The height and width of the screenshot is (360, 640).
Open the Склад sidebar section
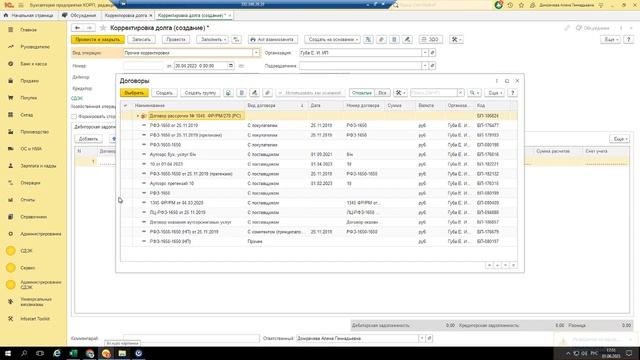point(27,115)
